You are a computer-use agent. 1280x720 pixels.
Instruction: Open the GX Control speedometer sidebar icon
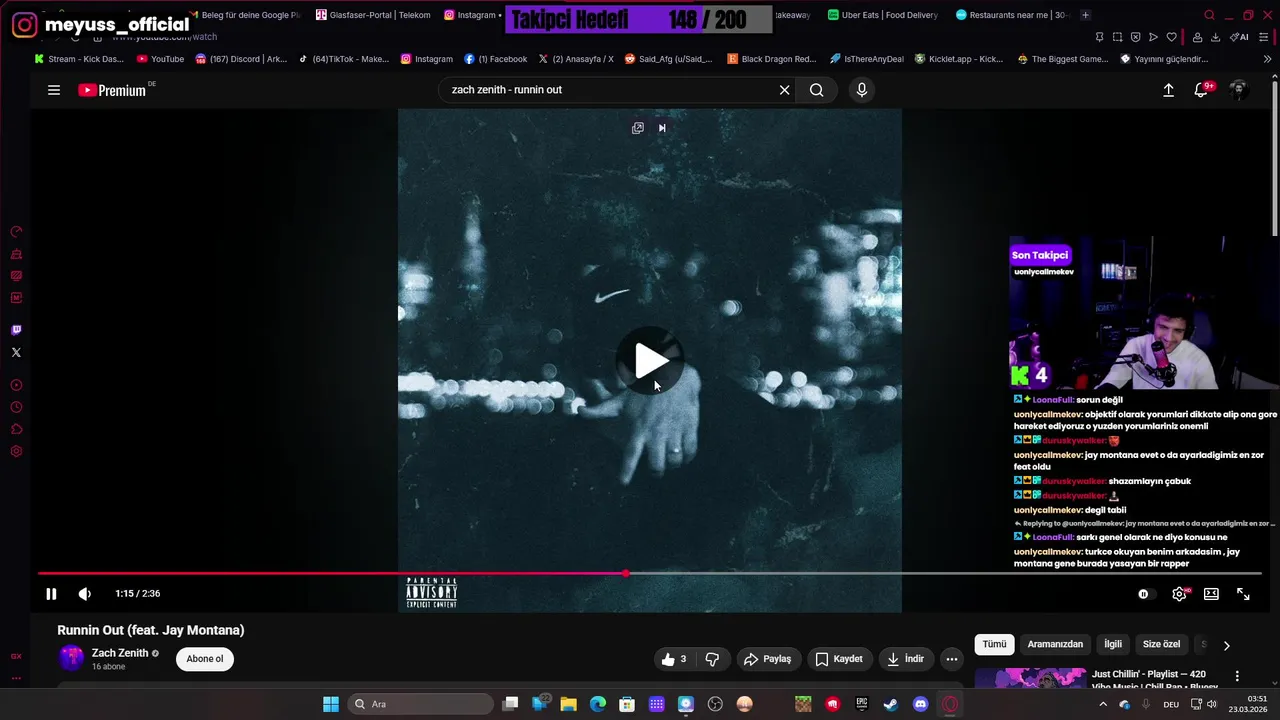[16, 232]
